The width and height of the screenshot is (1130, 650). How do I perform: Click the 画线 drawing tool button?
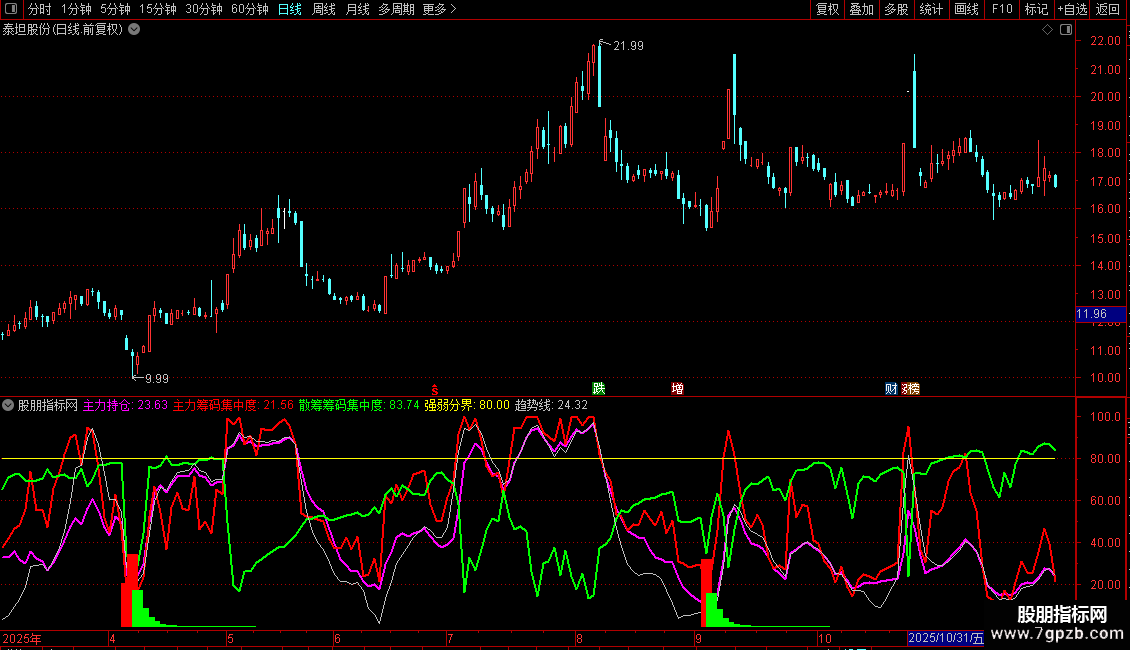point(966,10)
